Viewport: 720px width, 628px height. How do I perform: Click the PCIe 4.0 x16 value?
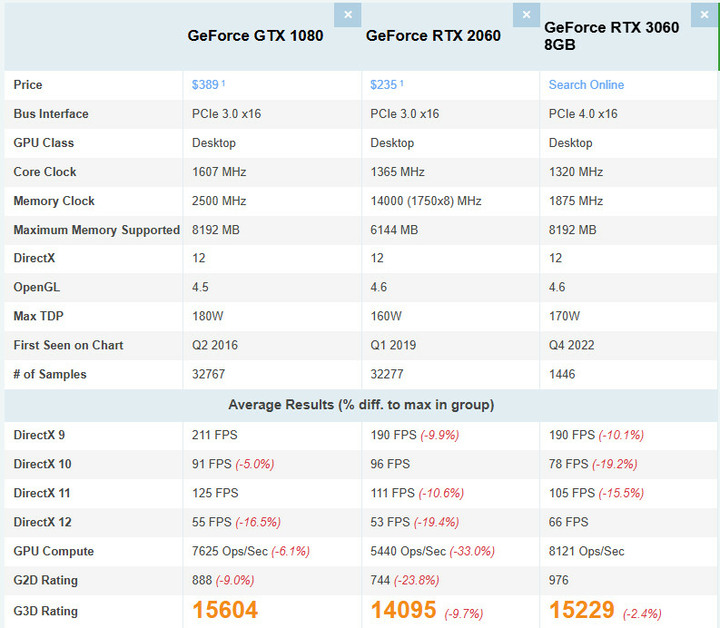coord(583,114)
